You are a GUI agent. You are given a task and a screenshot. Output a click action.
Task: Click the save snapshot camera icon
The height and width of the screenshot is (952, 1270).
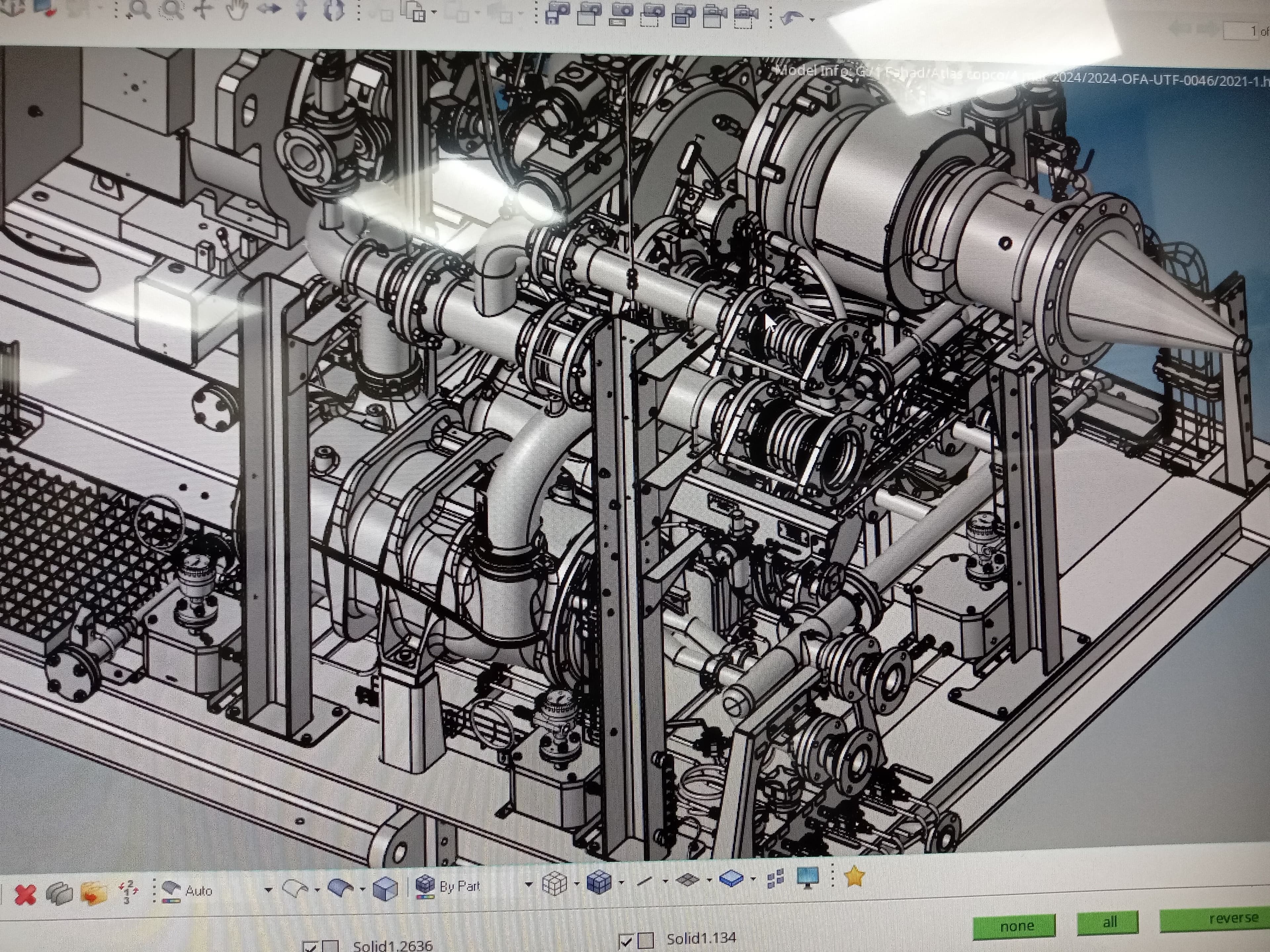557,13
